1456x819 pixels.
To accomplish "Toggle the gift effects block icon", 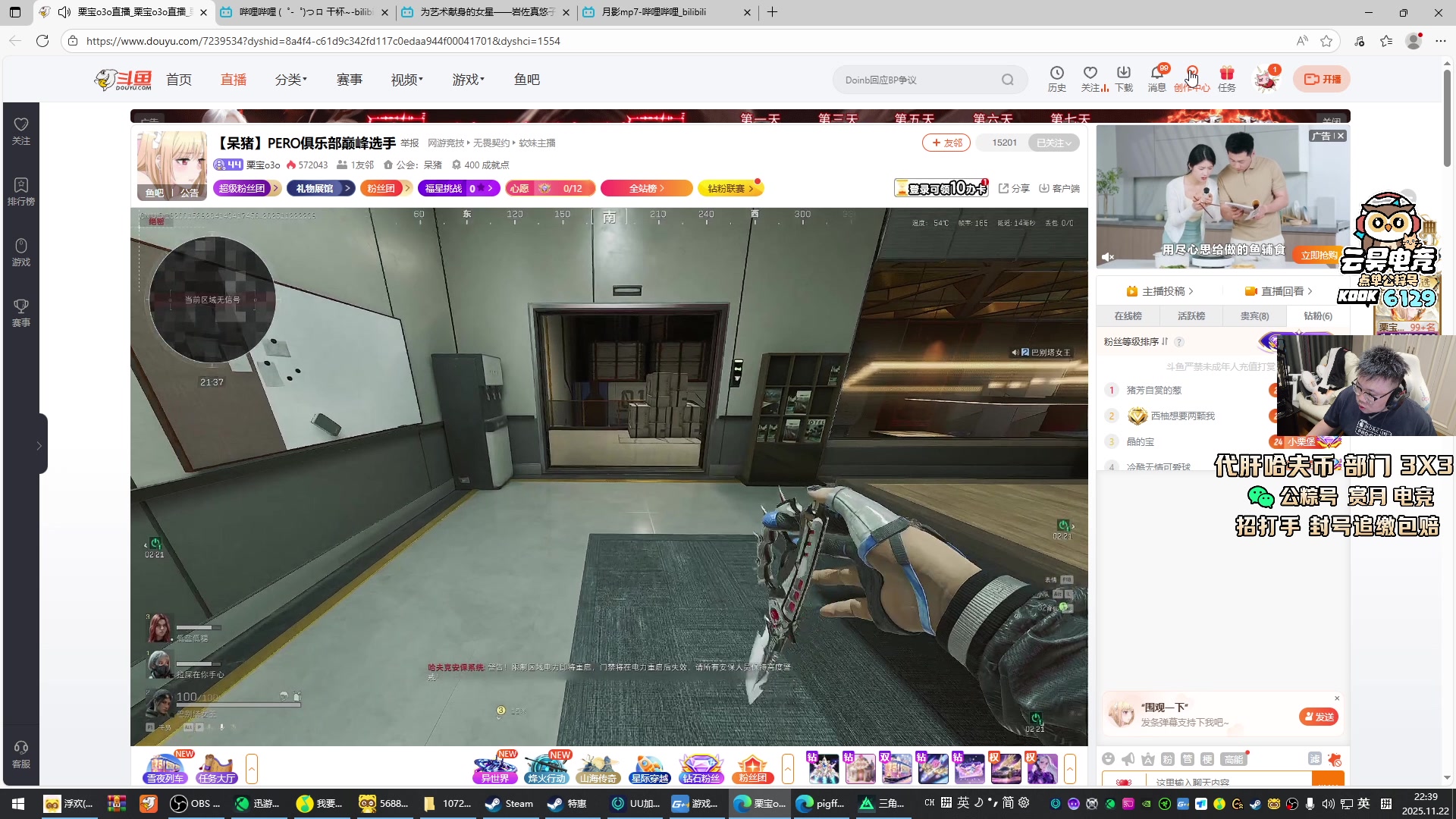I will pyautogui.click(x=1335, y=759).
